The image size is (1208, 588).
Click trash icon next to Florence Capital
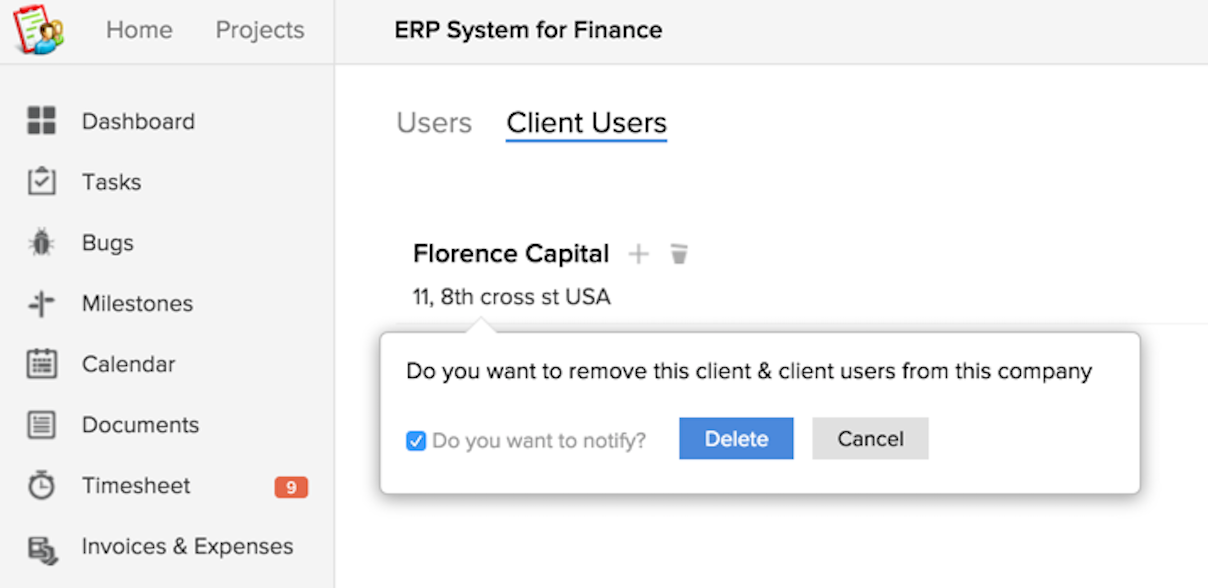679,254
